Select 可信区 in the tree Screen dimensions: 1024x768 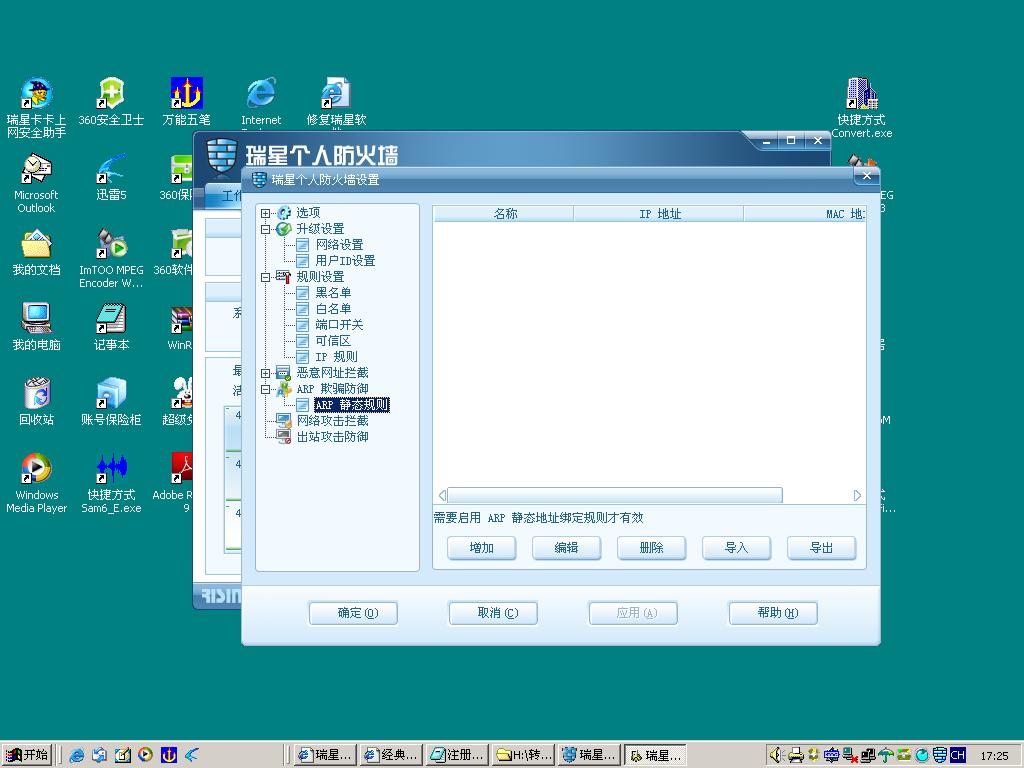(333, 341)
